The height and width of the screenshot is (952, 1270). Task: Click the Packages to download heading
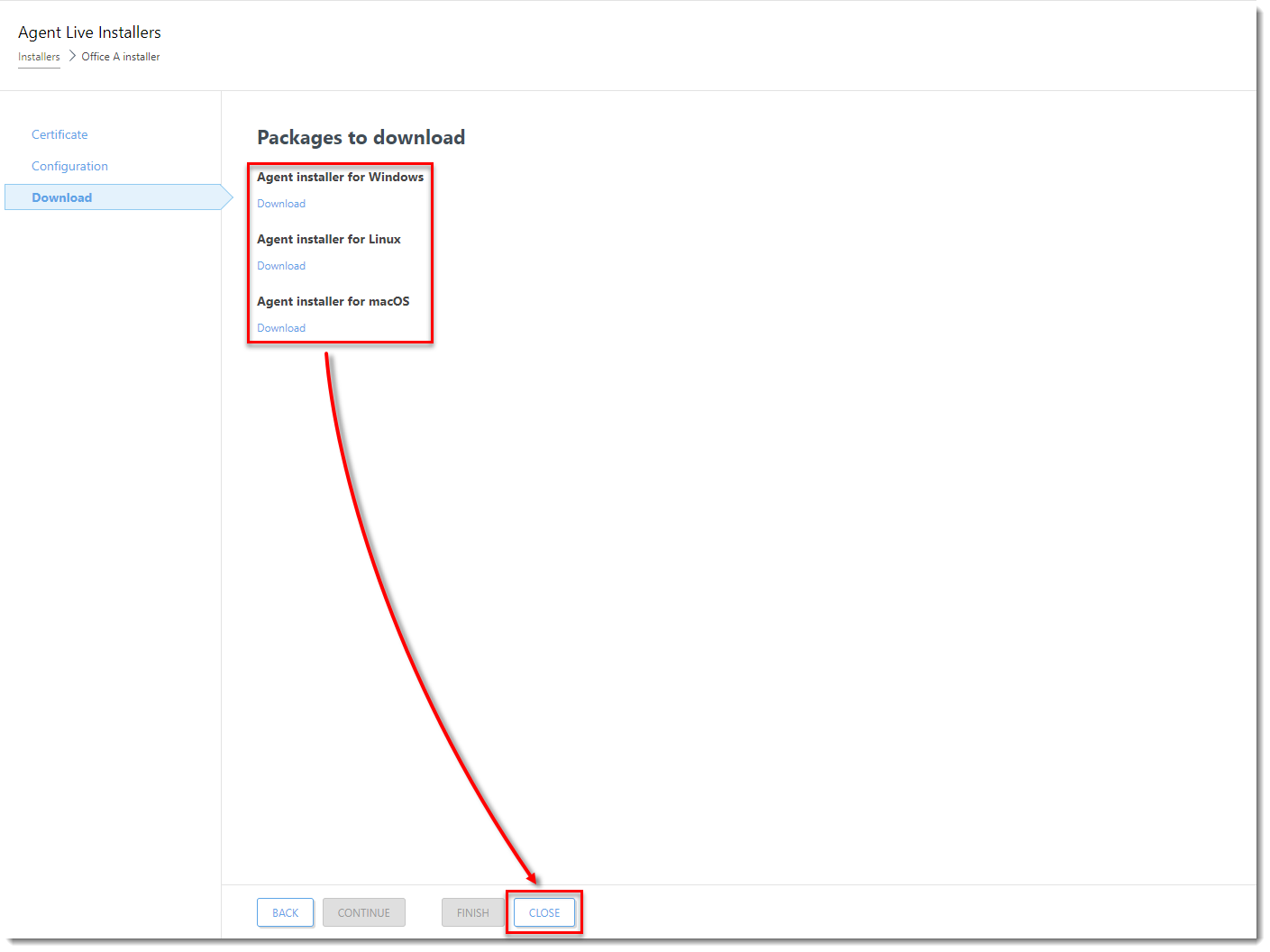[x=361, y=137]
